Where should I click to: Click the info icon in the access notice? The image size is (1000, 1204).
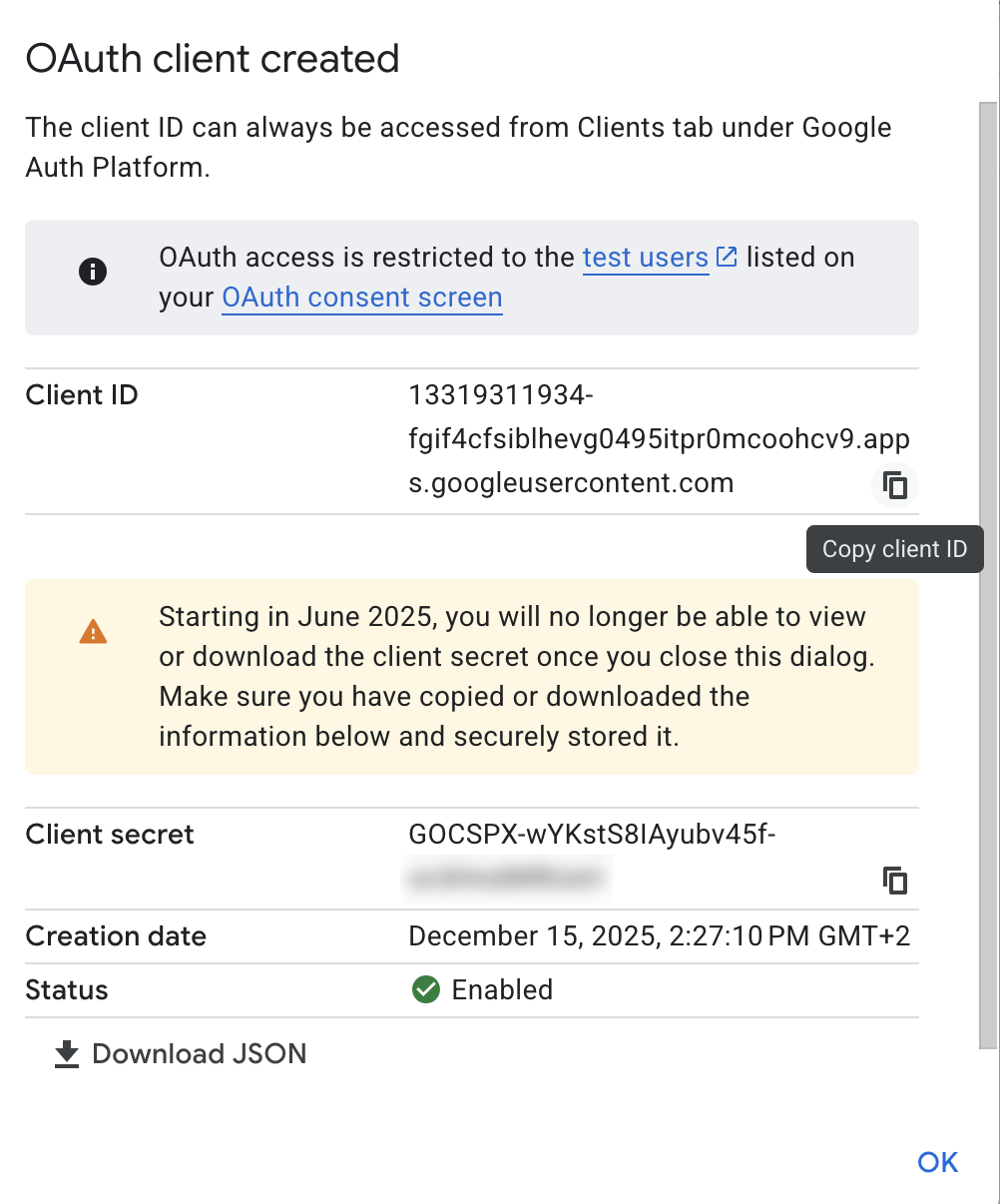pos(92,271)
